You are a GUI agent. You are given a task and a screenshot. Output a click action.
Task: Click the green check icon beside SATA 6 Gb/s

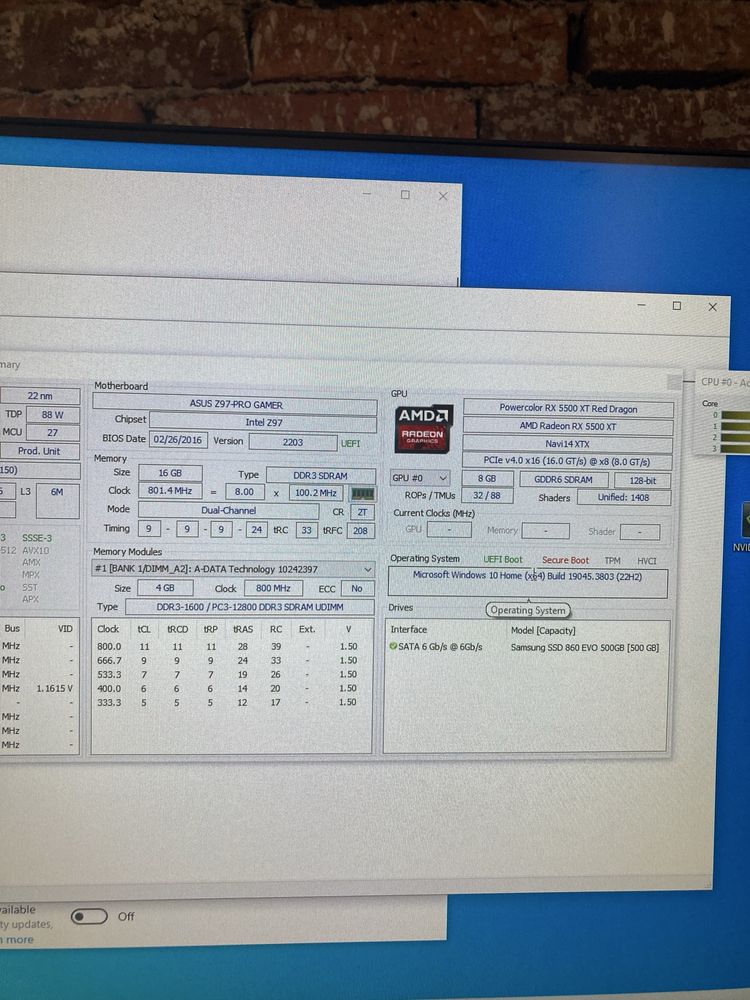pyautogui.click(x=393, y=646)
